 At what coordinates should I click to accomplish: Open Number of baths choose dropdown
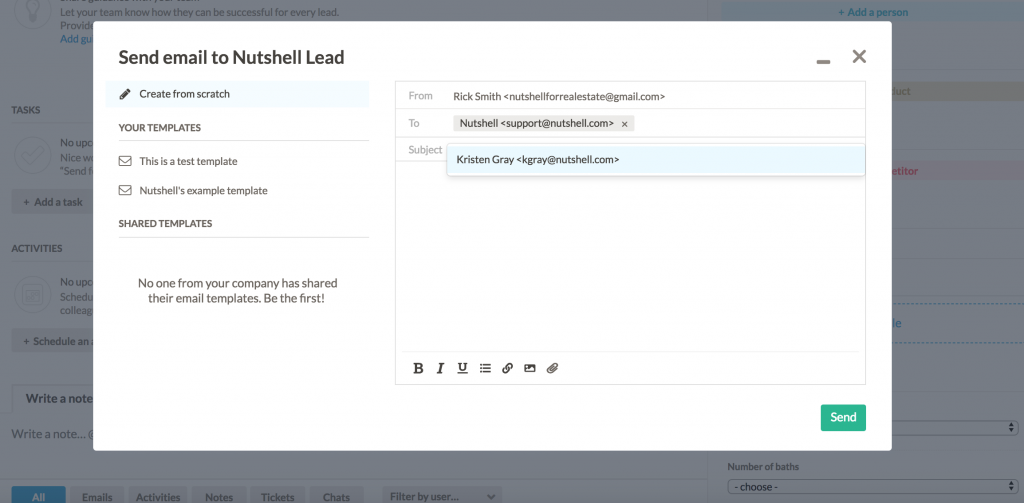coord(872,487)
